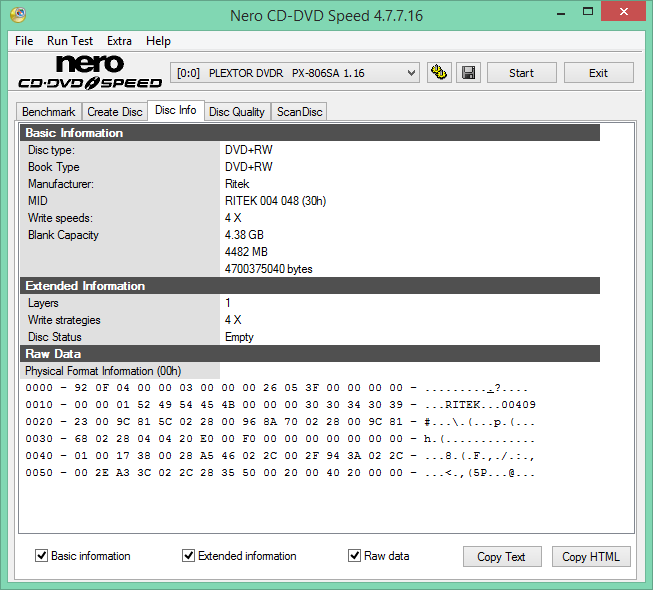
Task: Click the raw data row starting 0030
Action: tap(280, 439)
